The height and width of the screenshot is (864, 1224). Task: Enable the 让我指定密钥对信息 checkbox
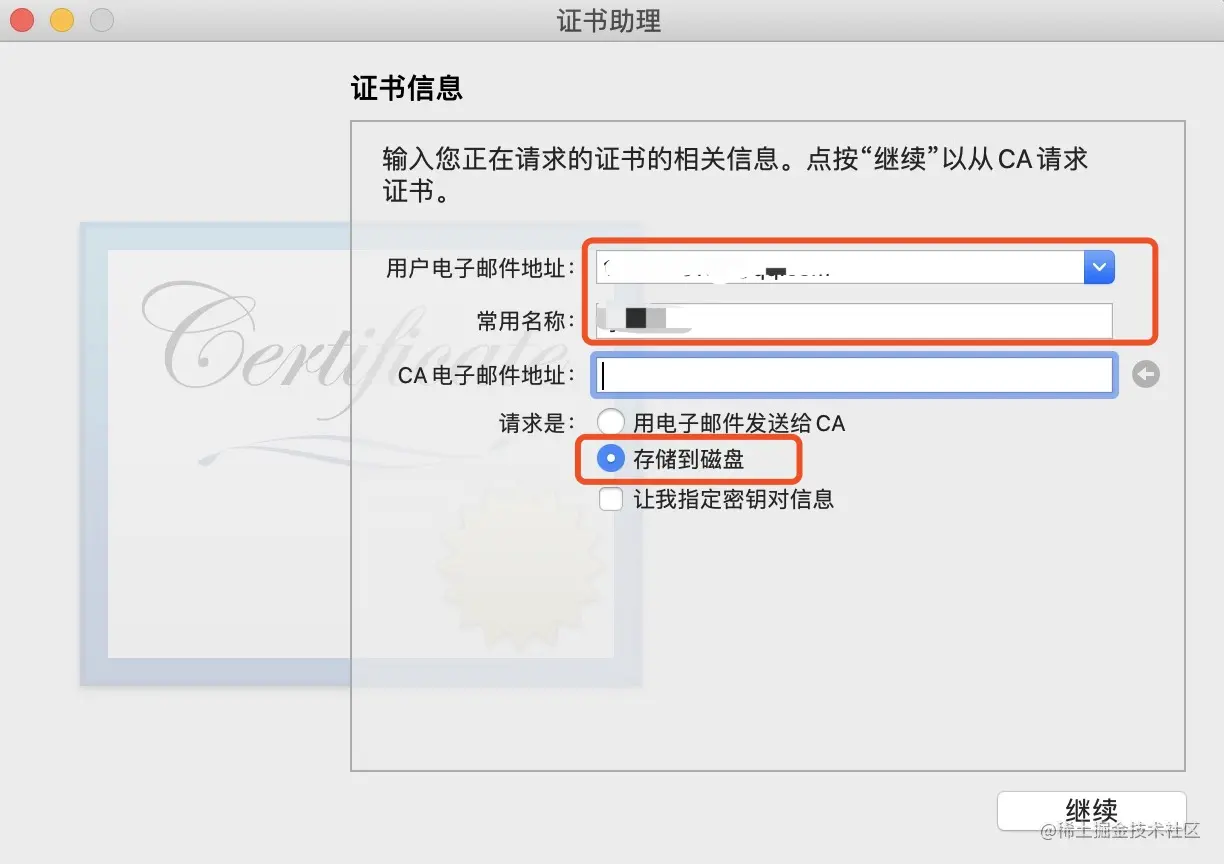(x=610, y=498)
